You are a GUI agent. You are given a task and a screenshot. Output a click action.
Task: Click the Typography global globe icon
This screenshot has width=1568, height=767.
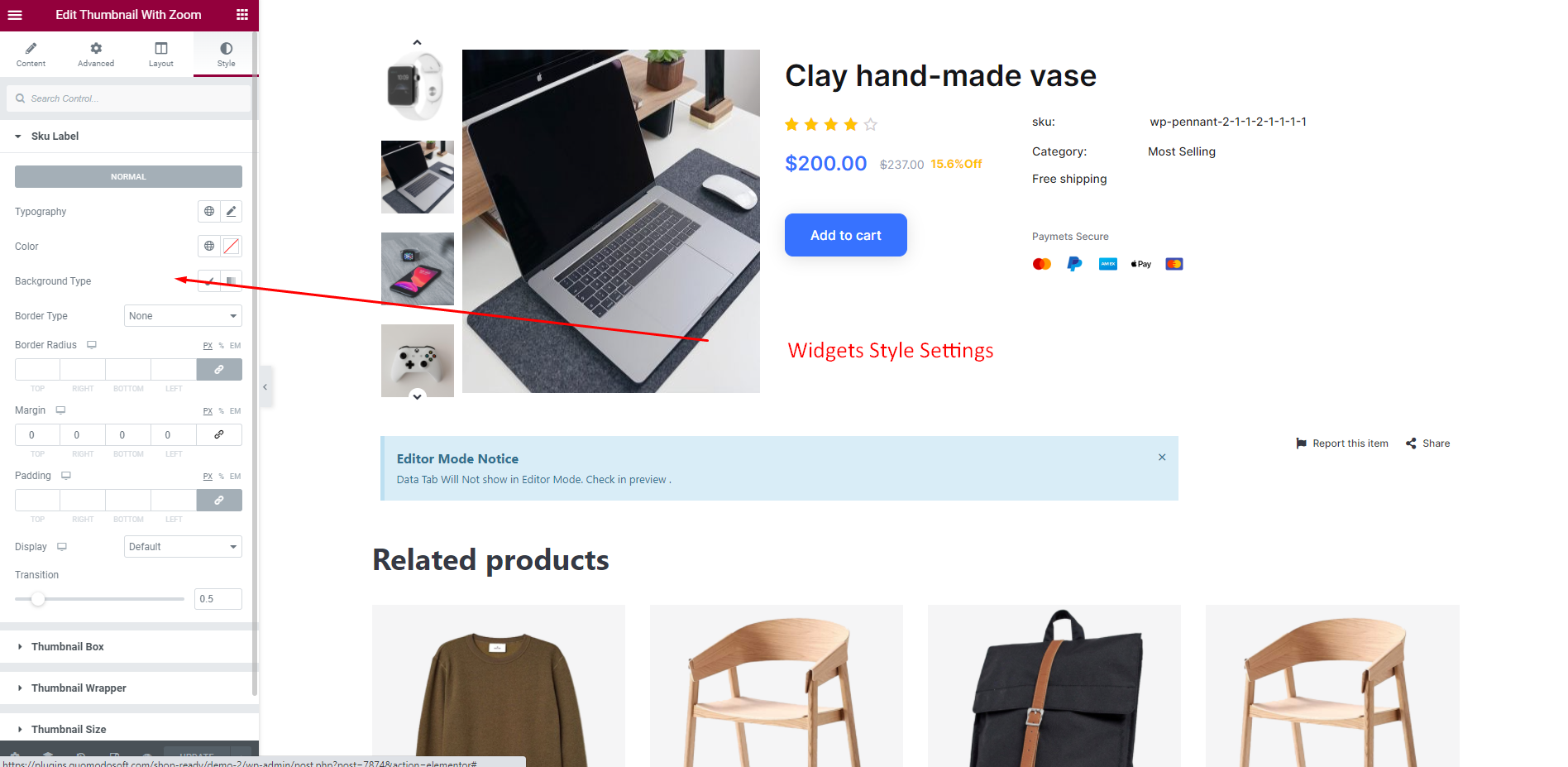coord(209,212)
